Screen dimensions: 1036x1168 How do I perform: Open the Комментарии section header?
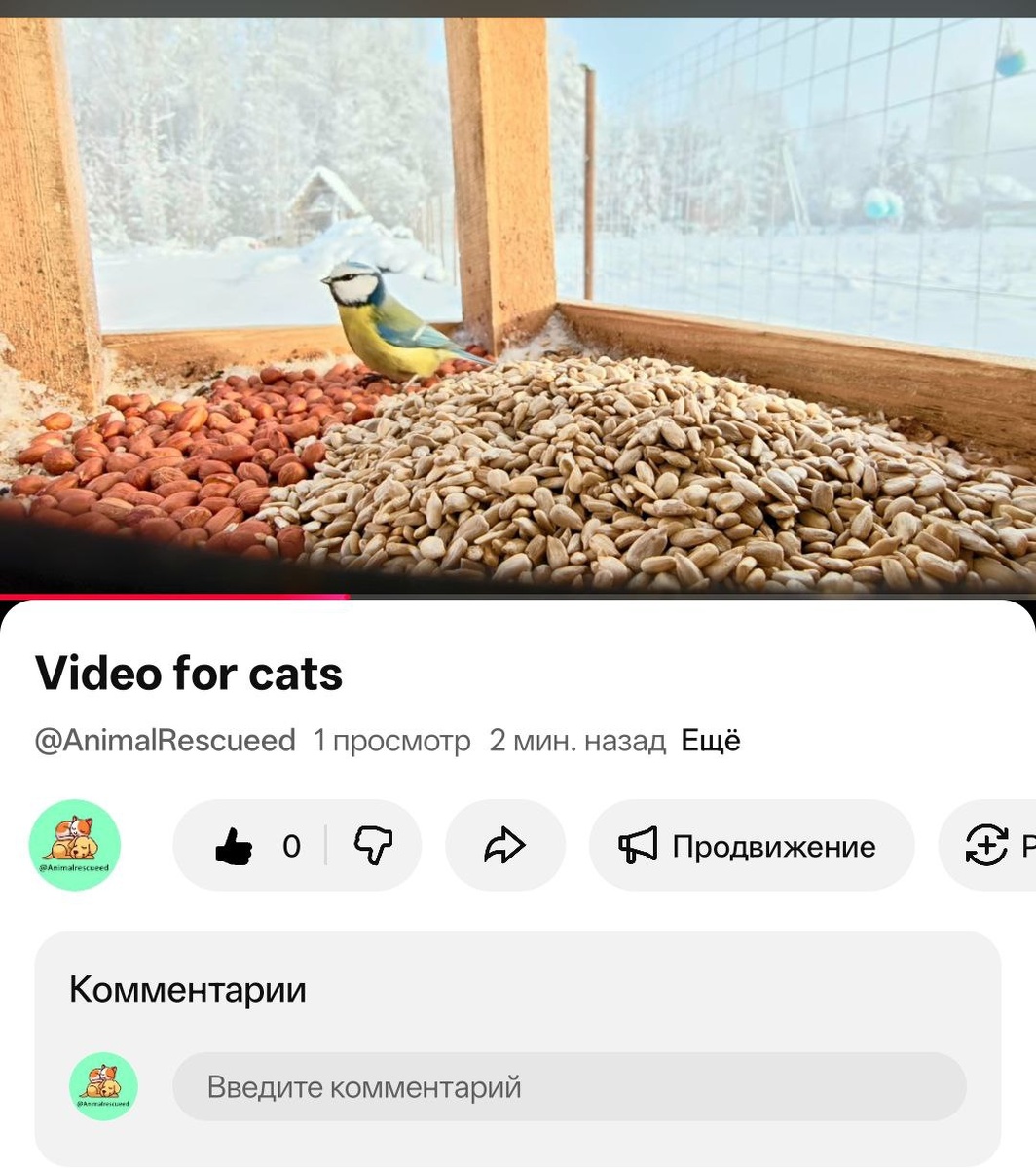188,990
